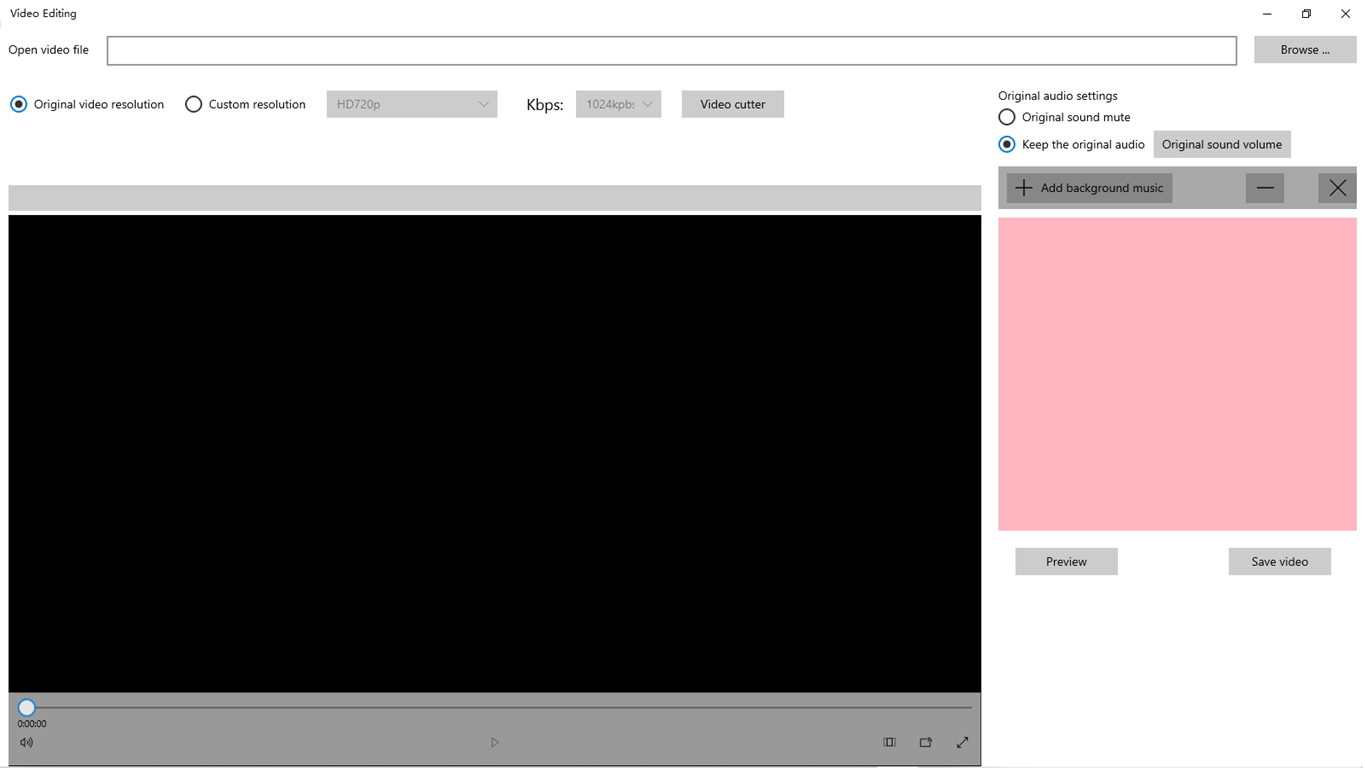Click the cast to device icon
The height and width of the screenshot is (768, 1365).
click(x=925, y=742)
